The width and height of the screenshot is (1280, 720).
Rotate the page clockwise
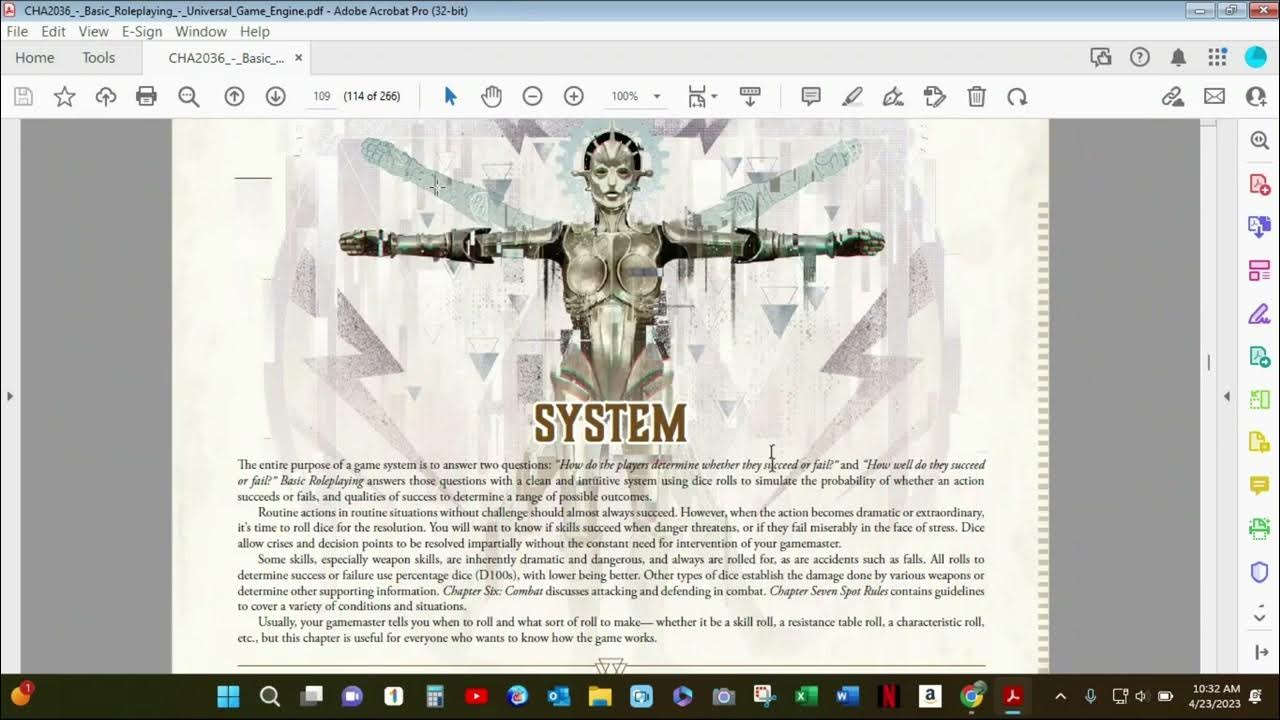coord(1017,96)
